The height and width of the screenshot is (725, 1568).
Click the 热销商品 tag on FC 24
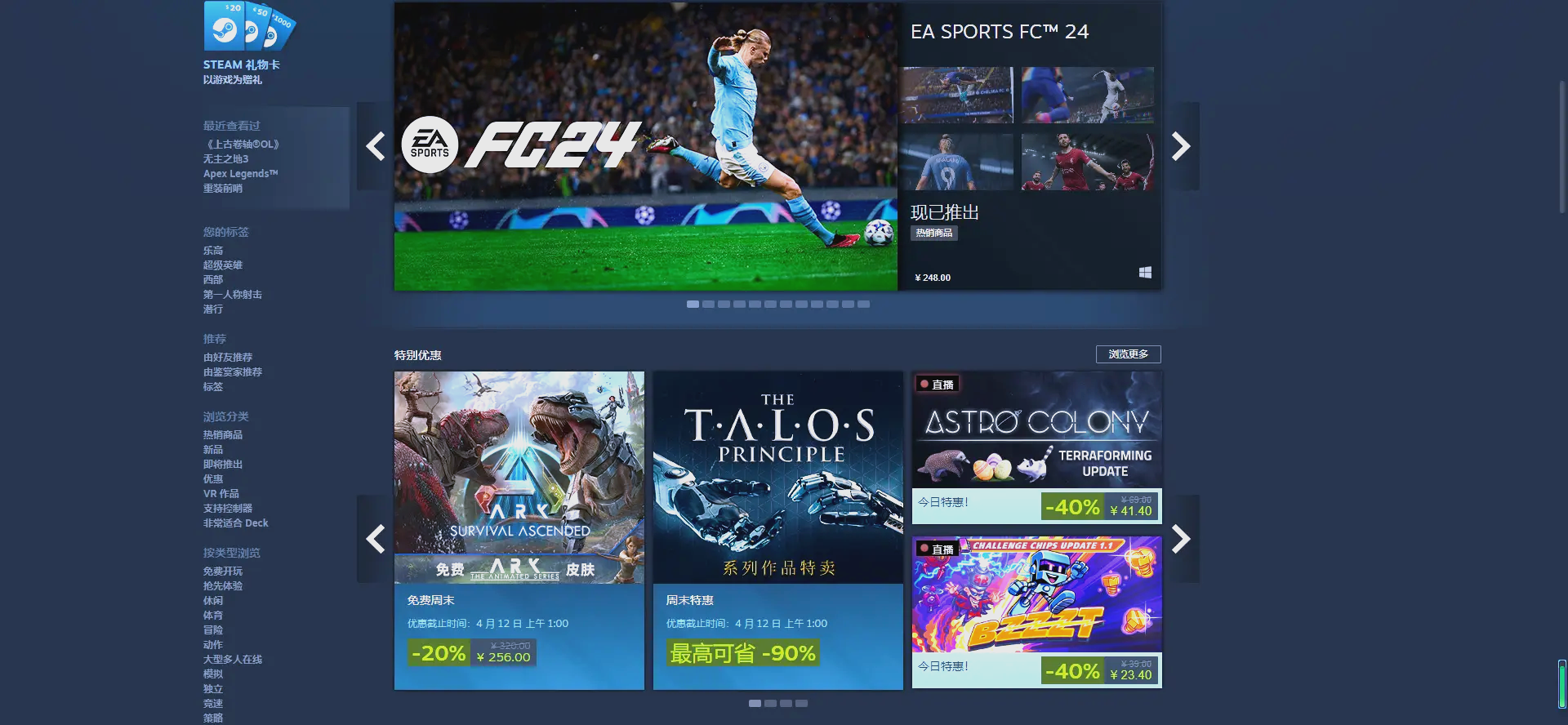[x=934, y=233]
